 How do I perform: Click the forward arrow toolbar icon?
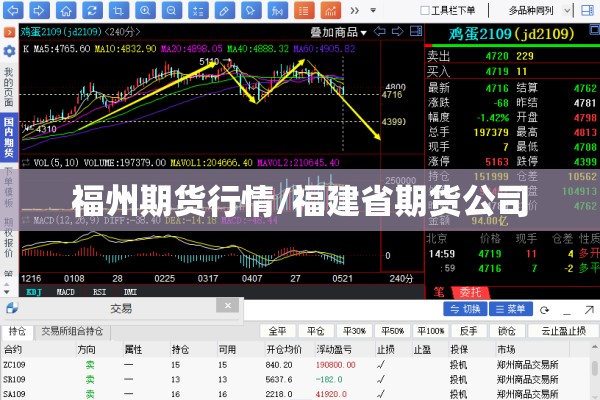[x=39, y=10]
